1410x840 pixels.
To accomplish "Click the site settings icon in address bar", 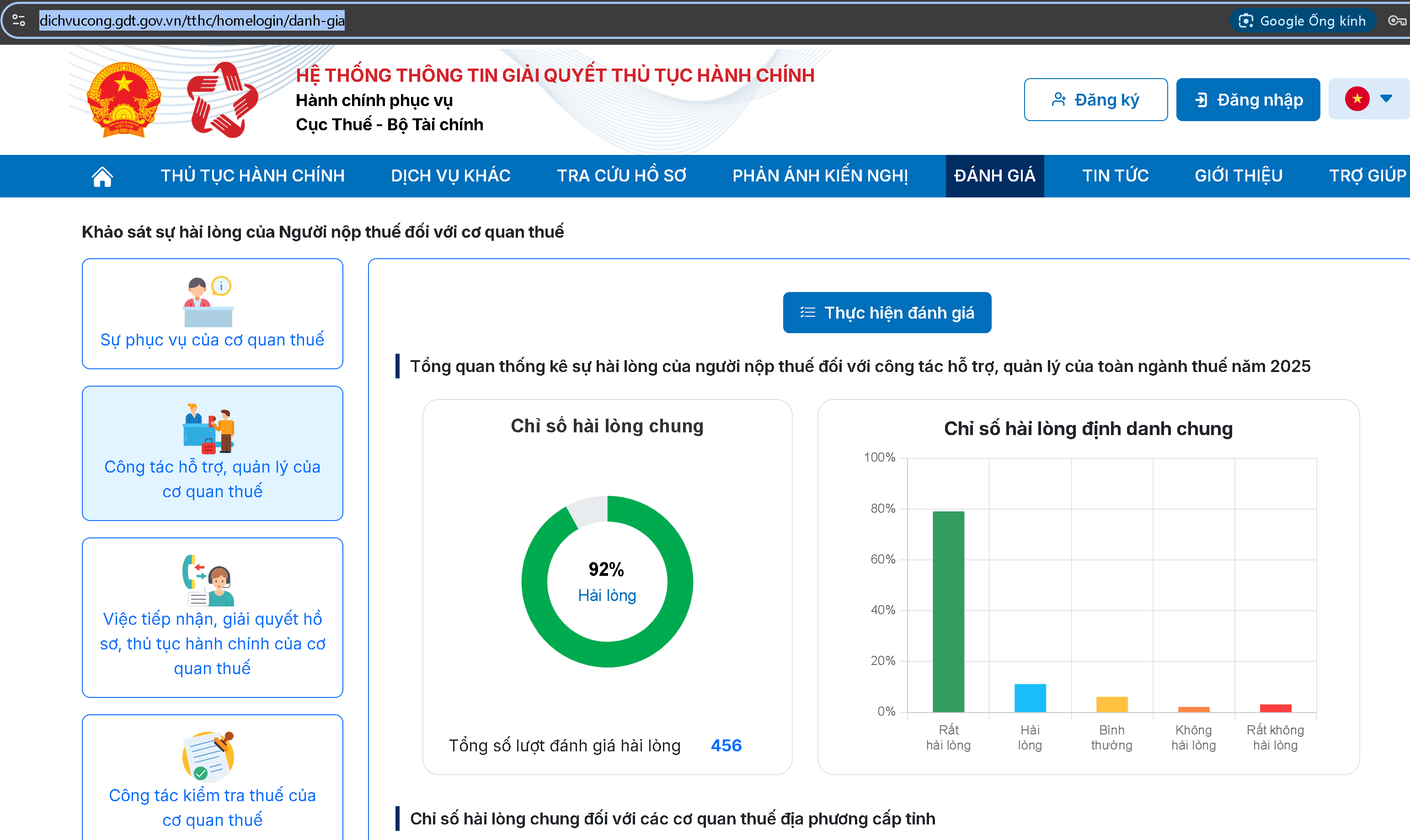I will tap(19, 21).
